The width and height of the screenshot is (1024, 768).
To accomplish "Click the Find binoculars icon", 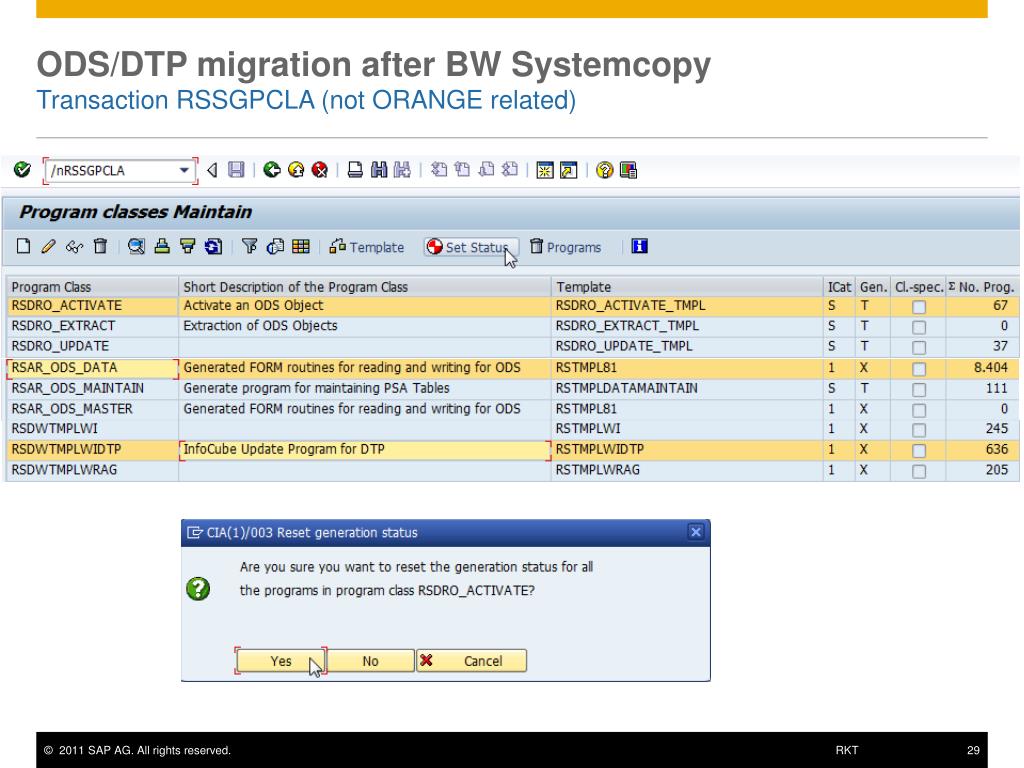I will tap(379, 170).
